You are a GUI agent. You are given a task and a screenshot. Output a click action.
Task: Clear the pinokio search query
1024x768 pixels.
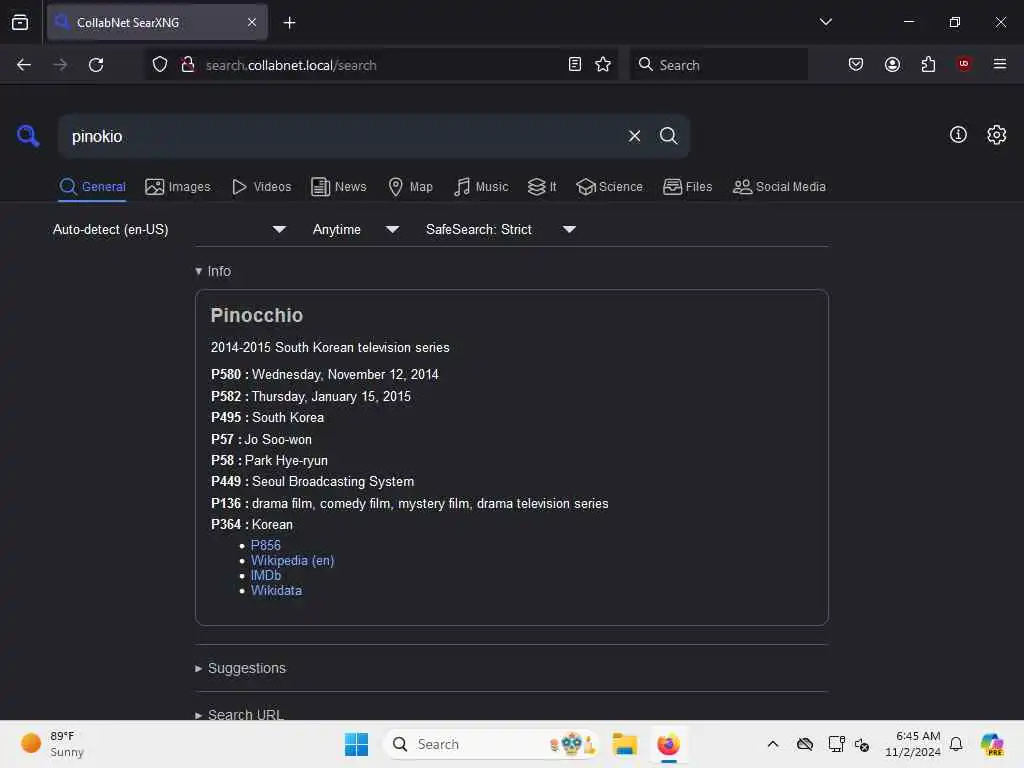[634, 136]
